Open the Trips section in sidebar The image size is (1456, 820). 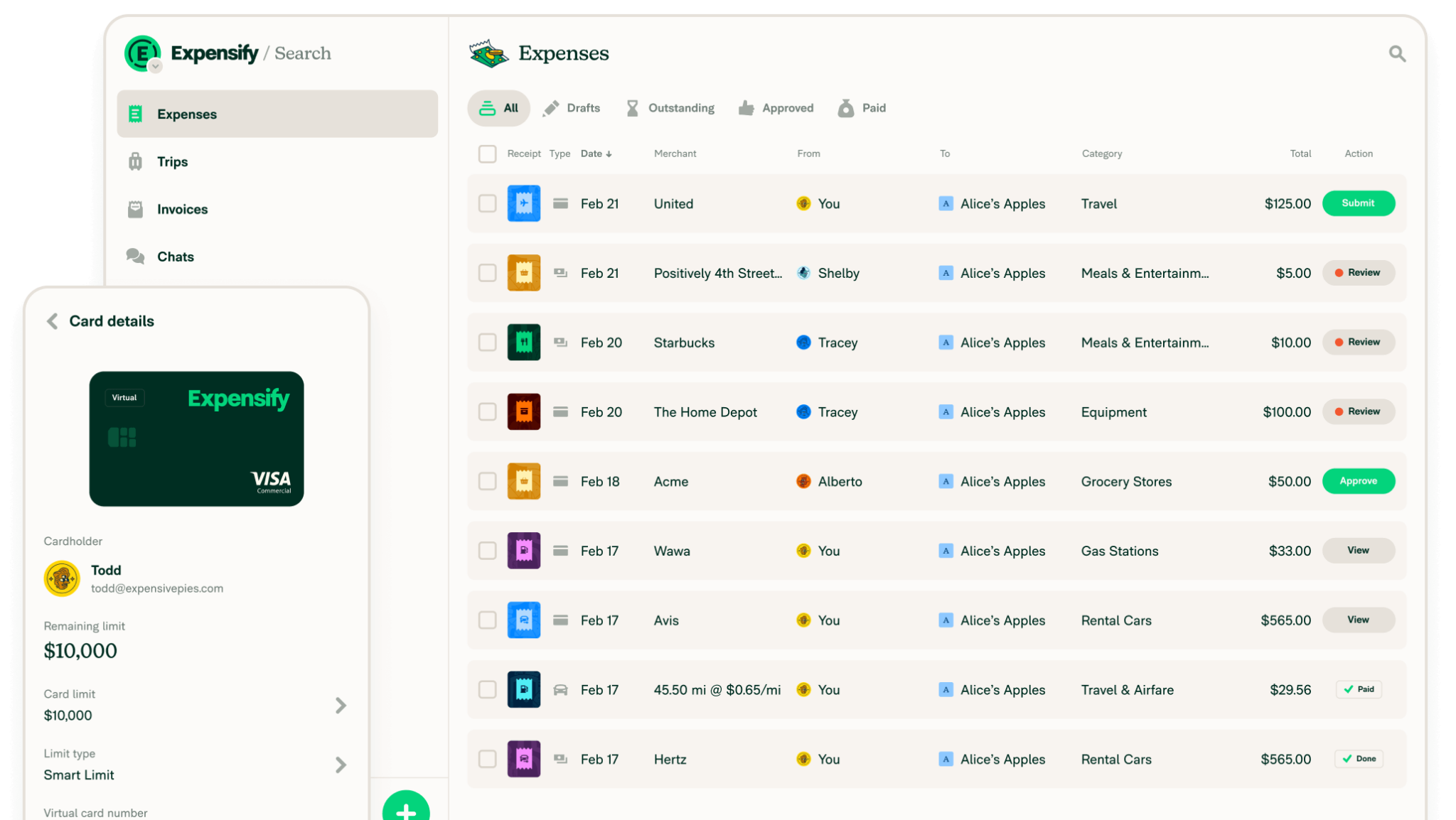pyautogui.click(x=171, y=161)
